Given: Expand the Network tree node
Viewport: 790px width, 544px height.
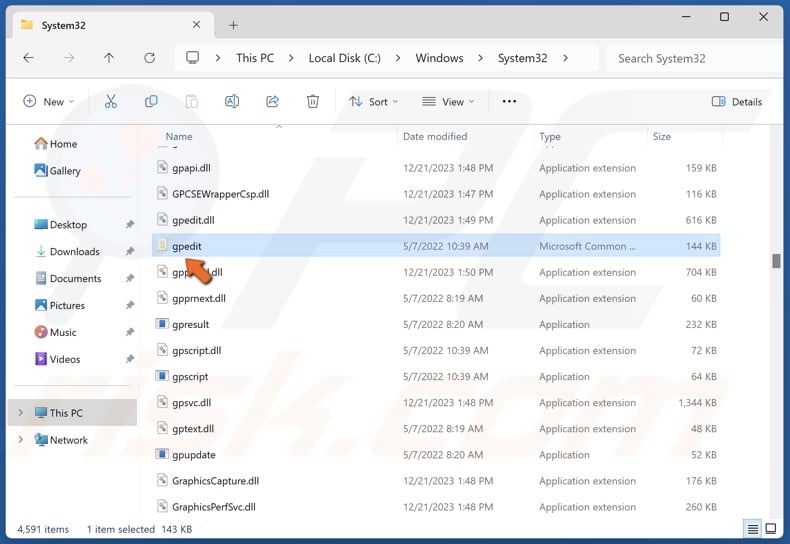Looking at the screenshot, I should pos(20,440).
